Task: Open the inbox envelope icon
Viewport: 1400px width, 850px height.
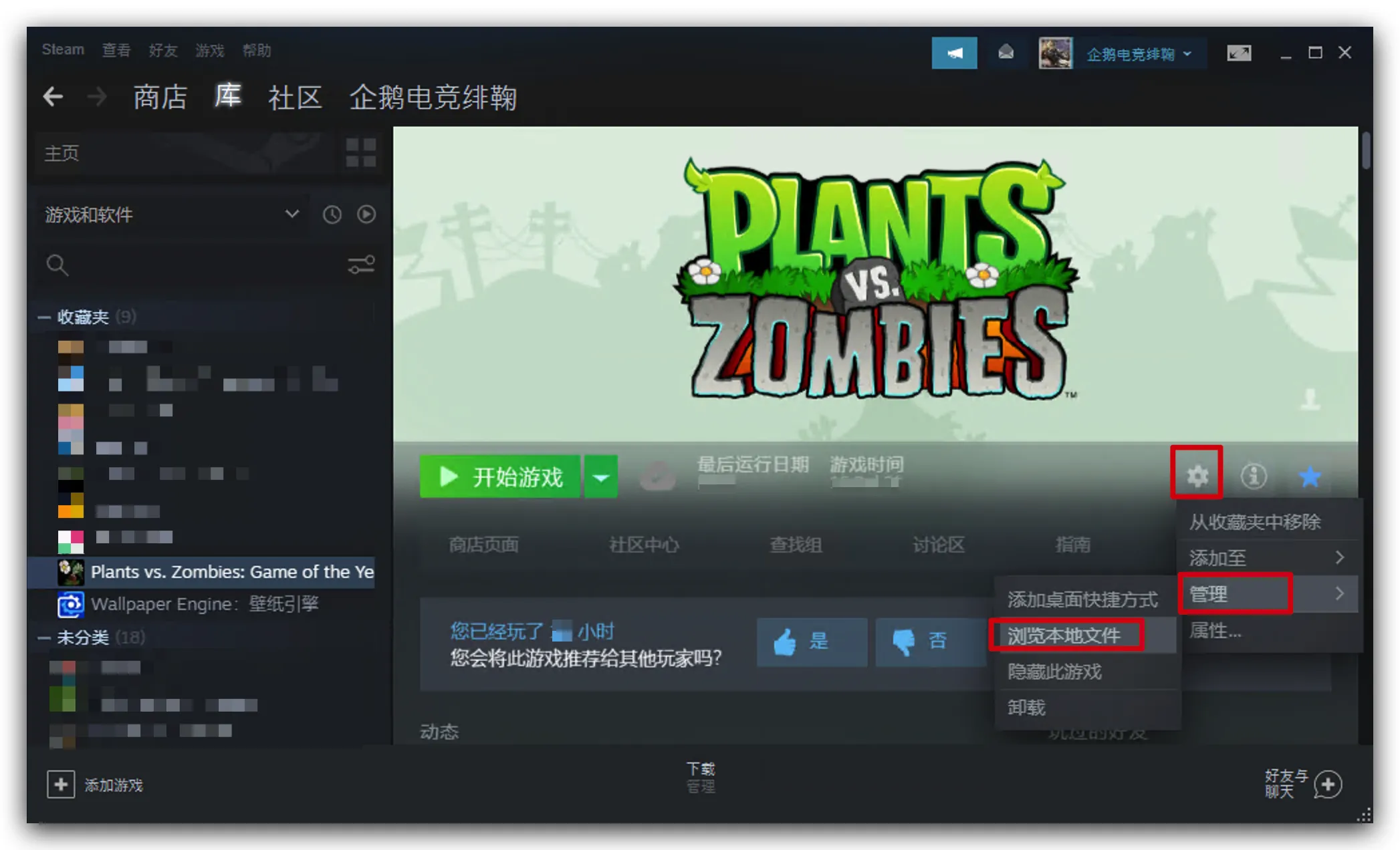Action: [x=1006, y=53]
